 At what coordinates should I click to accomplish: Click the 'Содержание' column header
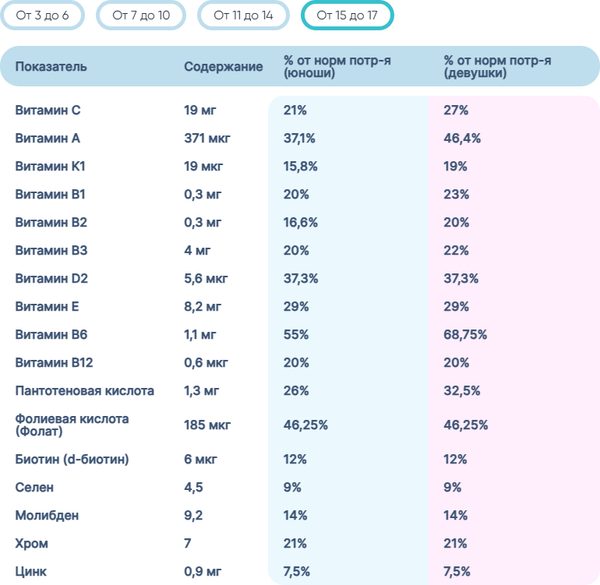[224, 67]
